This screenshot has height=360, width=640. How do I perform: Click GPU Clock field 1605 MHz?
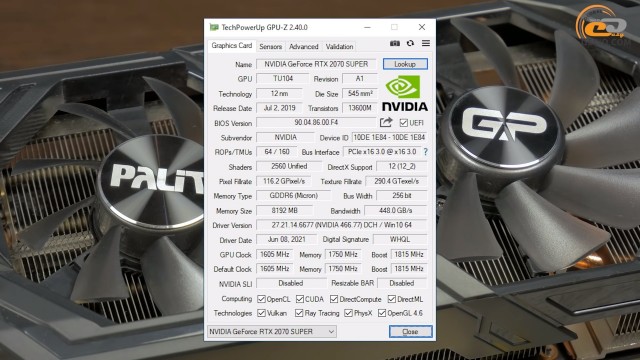[275, 254]
